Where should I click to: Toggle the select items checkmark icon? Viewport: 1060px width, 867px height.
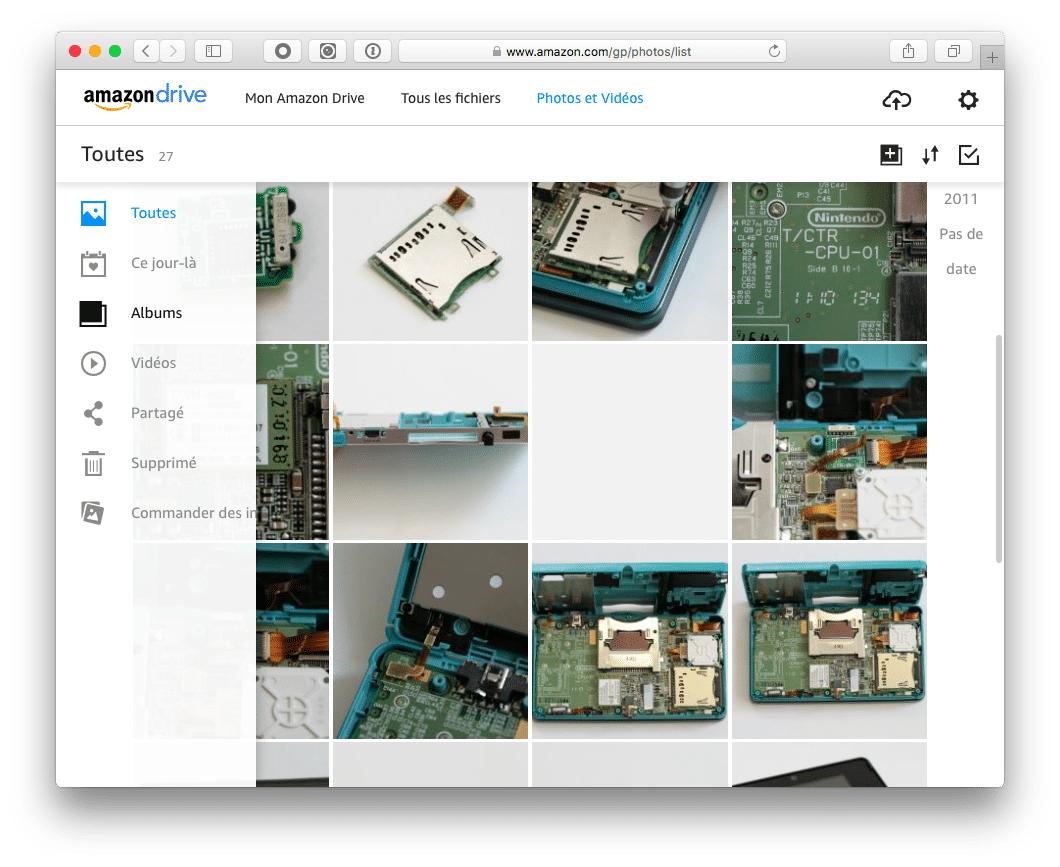969,155
